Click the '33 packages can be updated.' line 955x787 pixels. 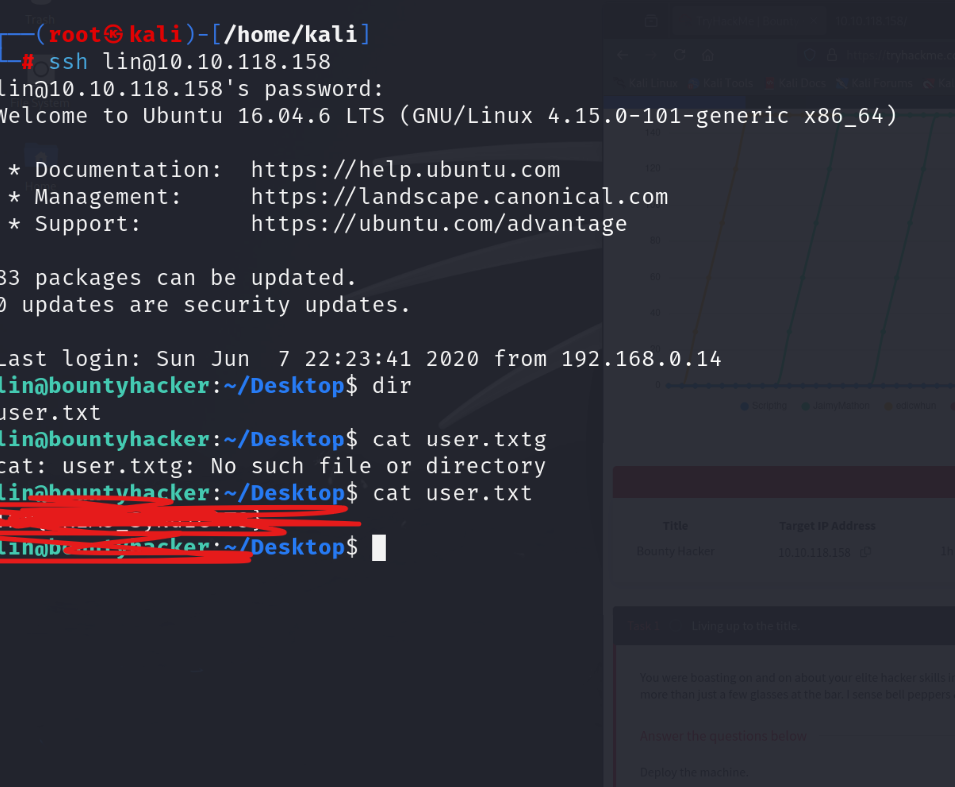(x=178, y=278)
